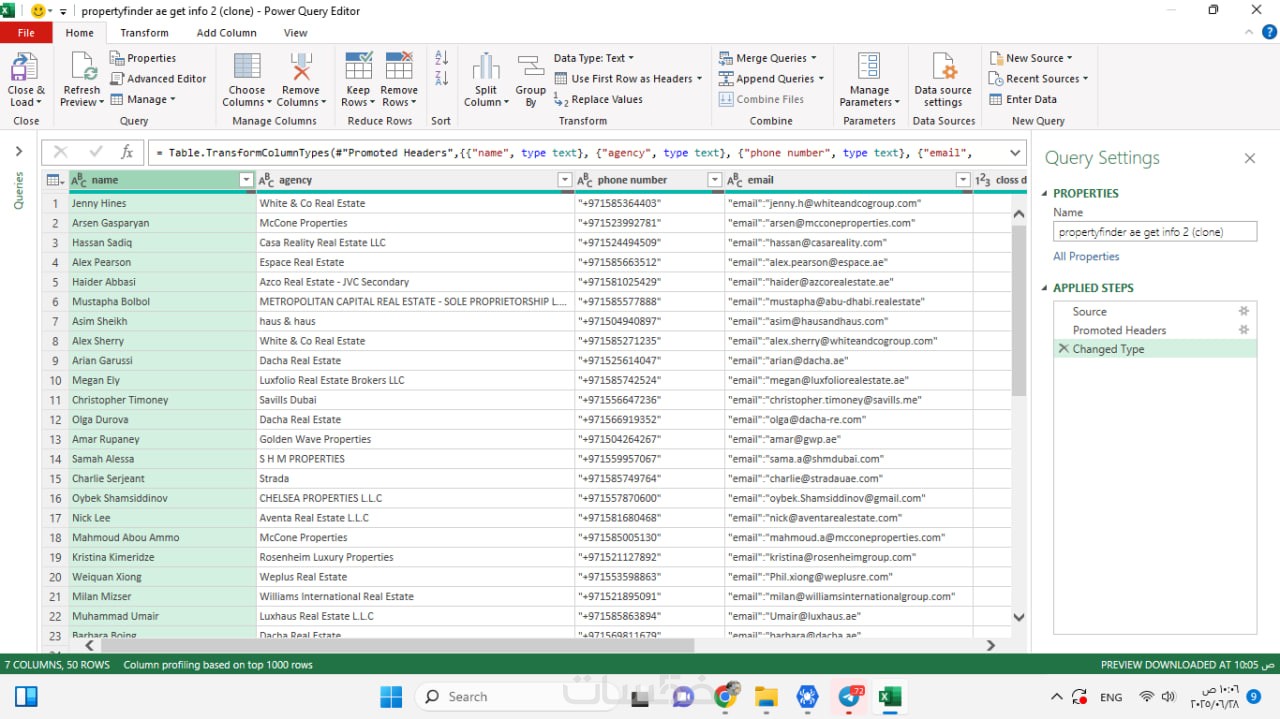Open the name column filter dropdown
Screen dimensions: 1280x719
point(246,180)
